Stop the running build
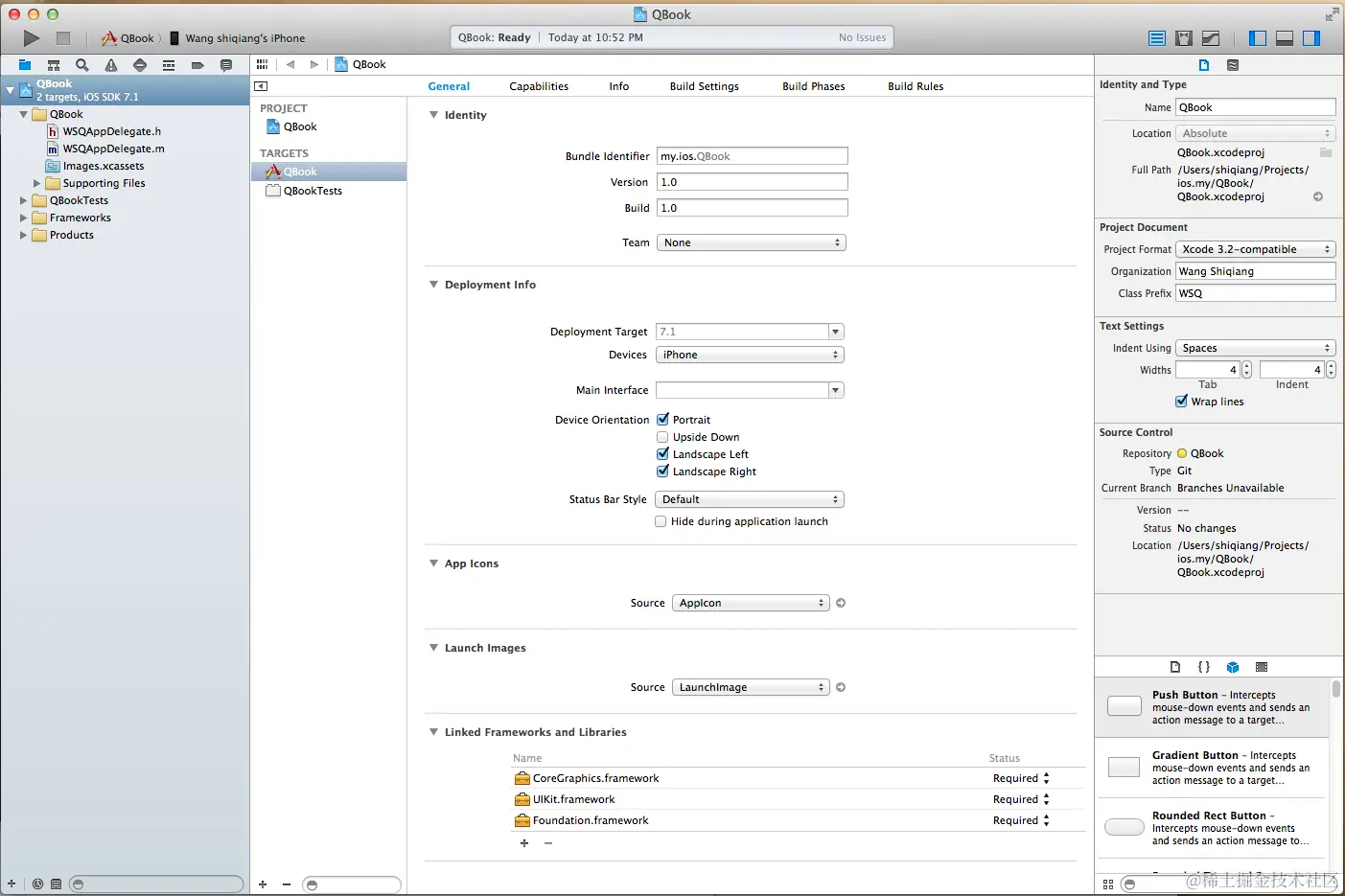Viewport: 1345px width, 896px height. pos(63,38)
